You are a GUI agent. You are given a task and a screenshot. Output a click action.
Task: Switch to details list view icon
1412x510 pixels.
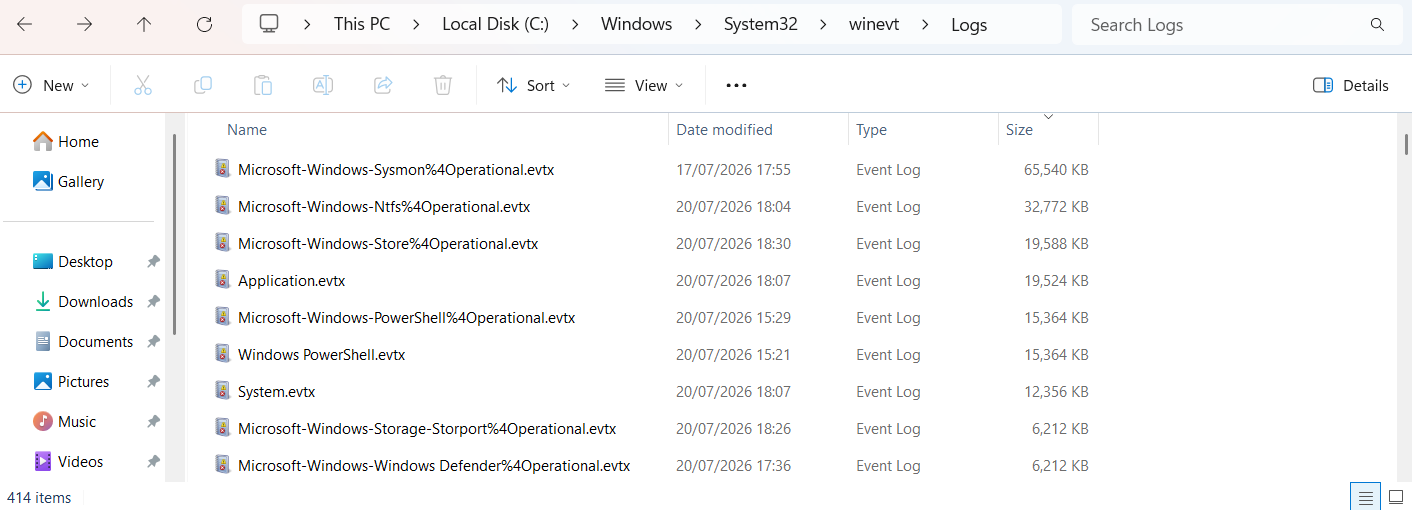coord(1364,497)
